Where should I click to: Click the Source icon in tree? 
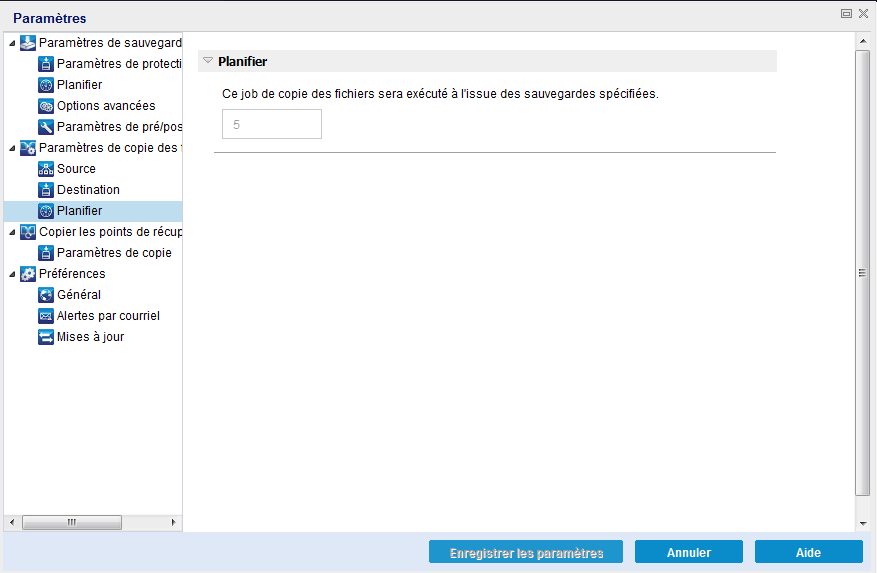(46, 169)
